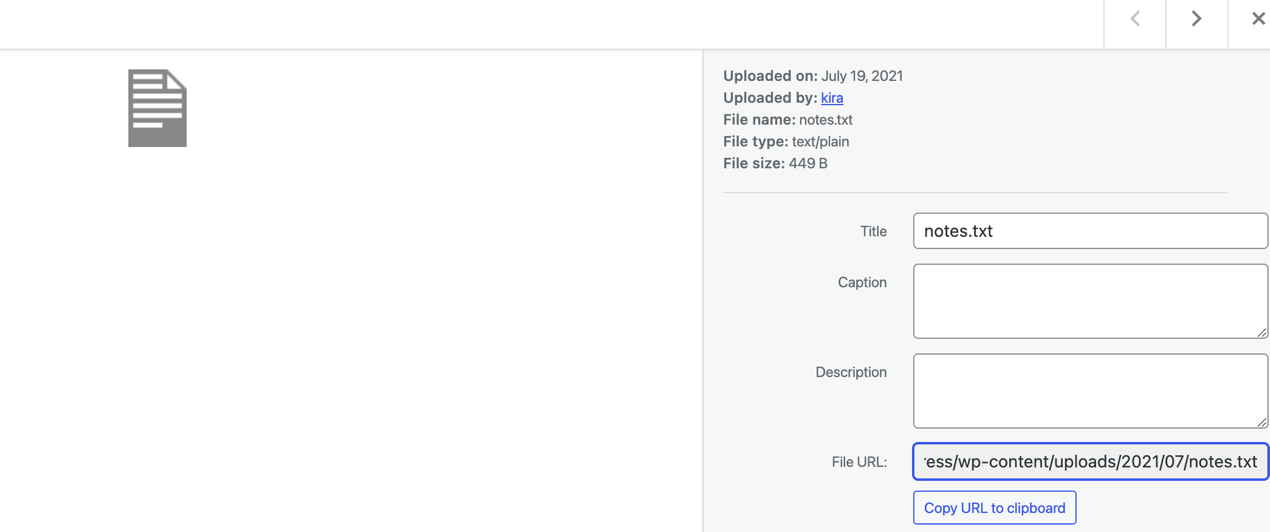Click the File URL label
Viewport: 1270px width, 532px height.
click(x=859, y=462)
